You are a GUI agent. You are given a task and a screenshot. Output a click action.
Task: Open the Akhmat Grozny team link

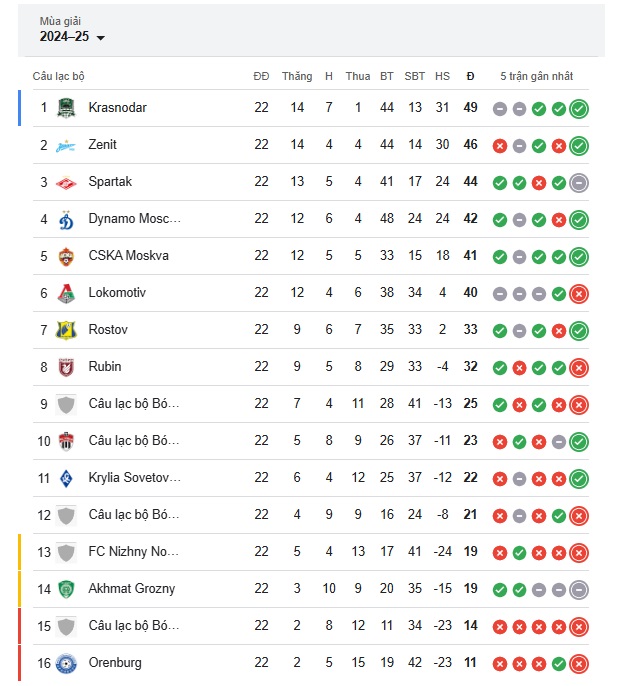coord(132,588)
